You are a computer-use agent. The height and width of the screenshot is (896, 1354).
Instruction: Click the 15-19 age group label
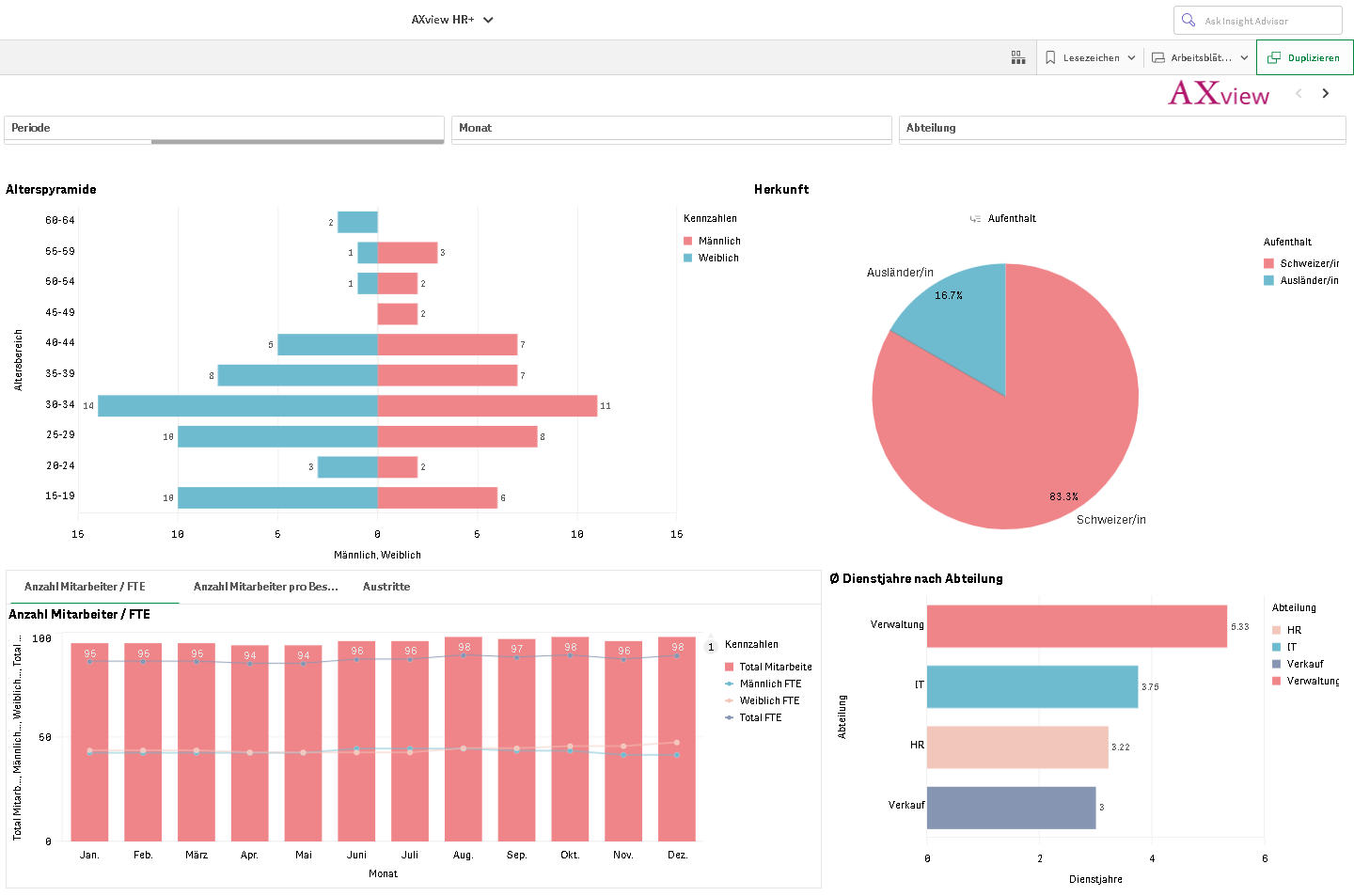60,496
